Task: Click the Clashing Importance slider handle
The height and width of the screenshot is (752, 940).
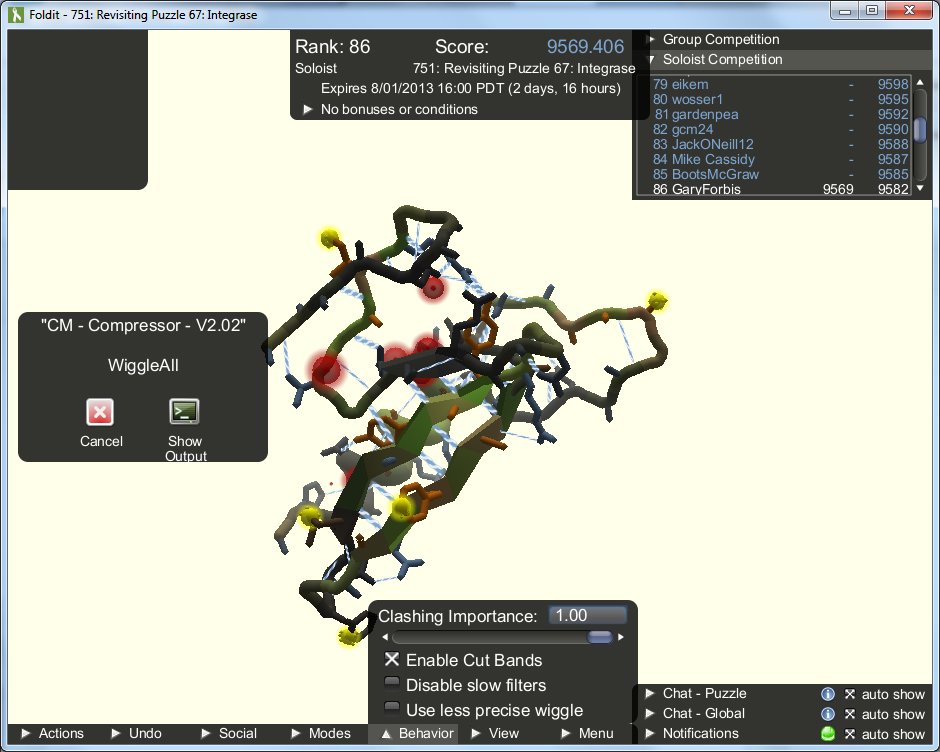Action: (x=599, y=636)
